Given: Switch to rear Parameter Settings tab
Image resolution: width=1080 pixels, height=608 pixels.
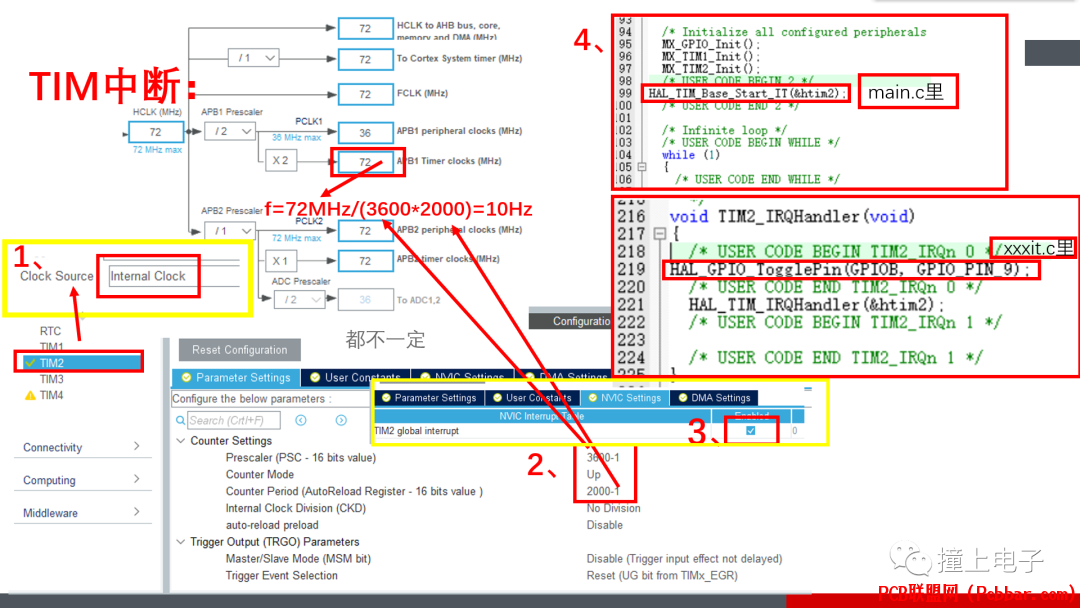Looking at the screenshot, I should [236, 377].
